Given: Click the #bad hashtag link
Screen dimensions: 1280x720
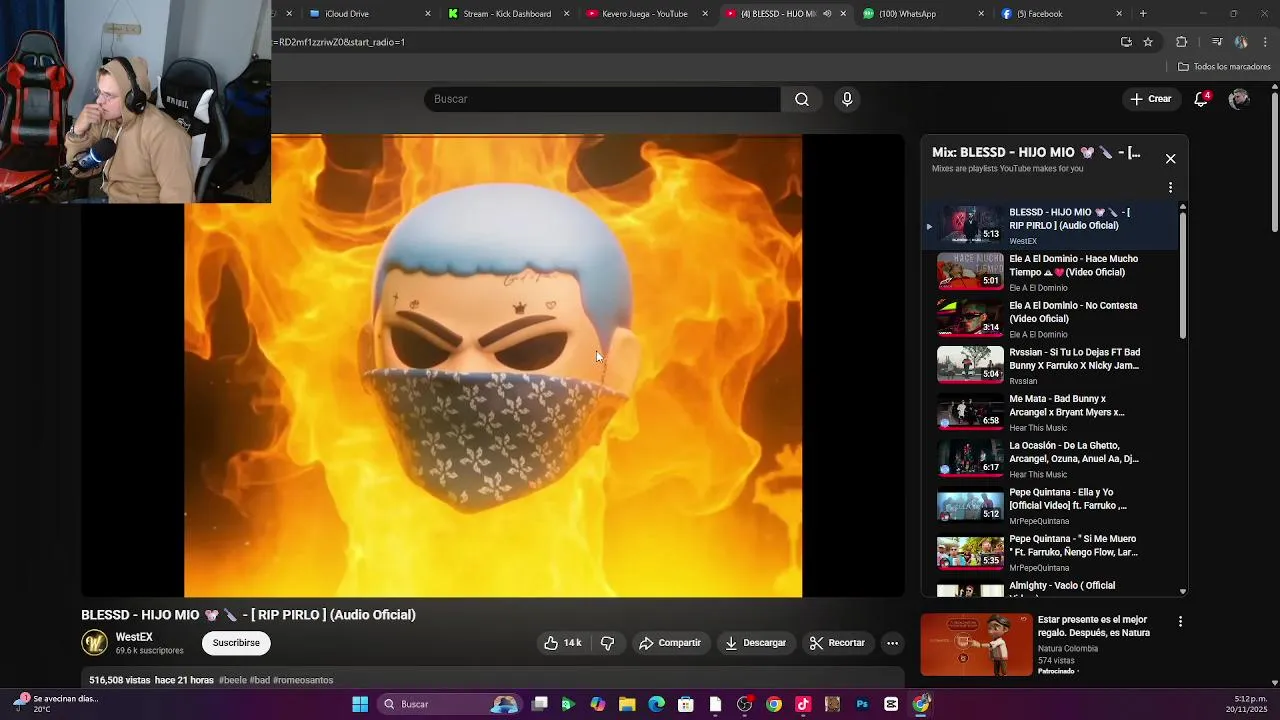Looking at the screenshot, I should 260,680.
